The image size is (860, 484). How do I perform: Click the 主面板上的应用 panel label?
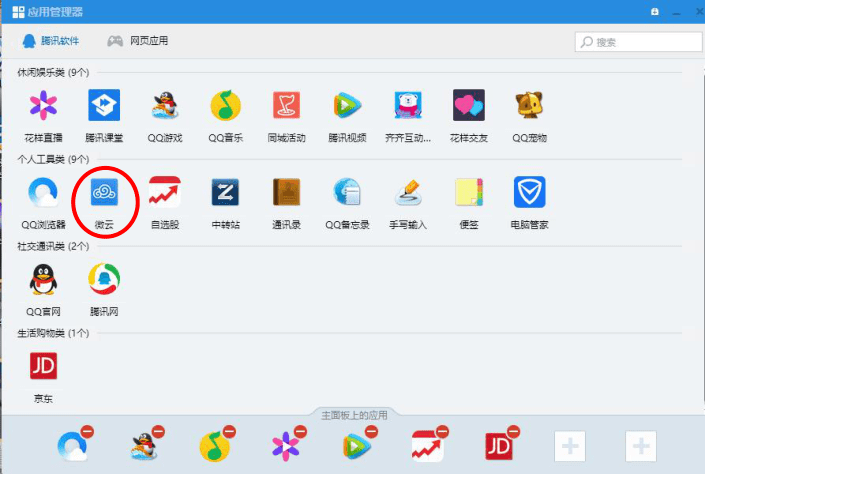coord(354,415)
